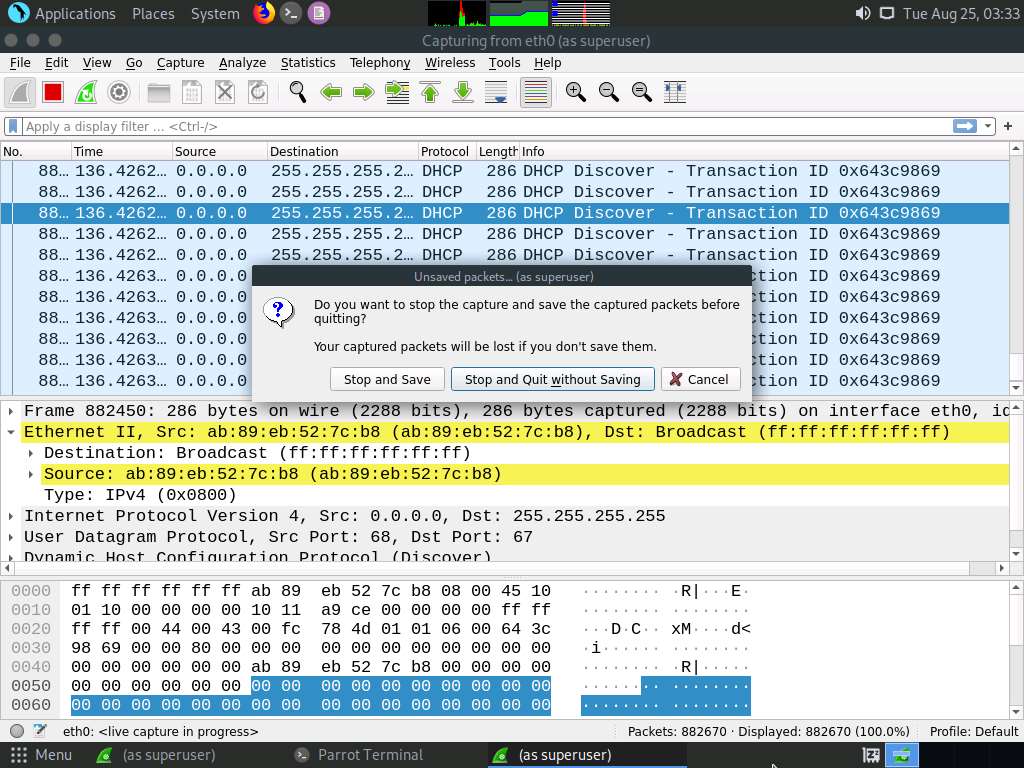Jump to last packet down-arrow icon
The height and width of the screenshot is (768, 1024).
click(x=463, y=92)
